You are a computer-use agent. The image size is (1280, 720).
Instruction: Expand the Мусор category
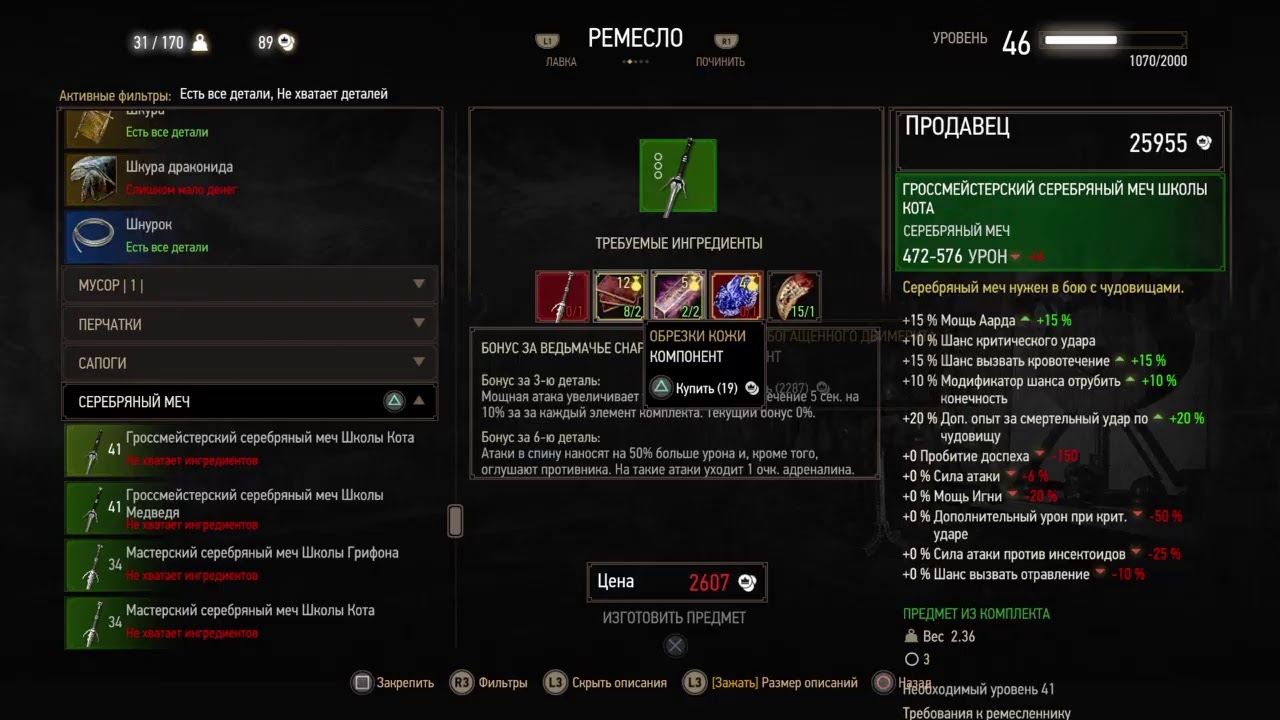(x=250, y=285)
